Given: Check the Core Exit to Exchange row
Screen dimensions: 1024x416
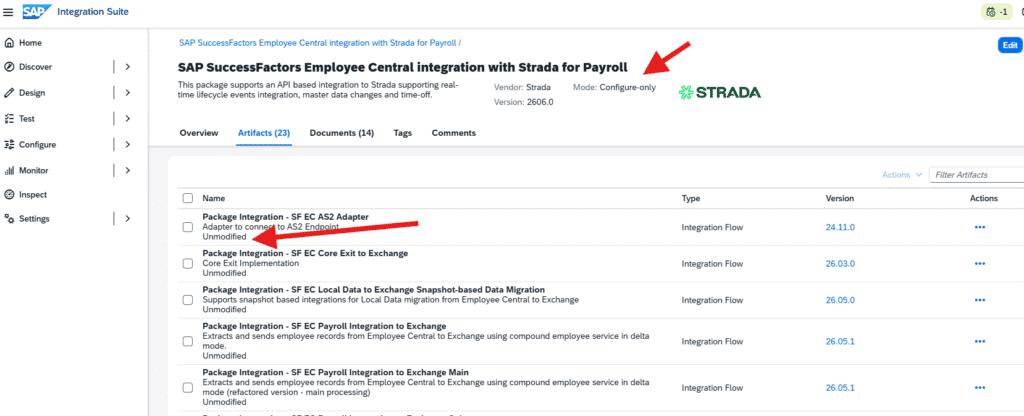Looking at the screenshot, I should 188,264.
